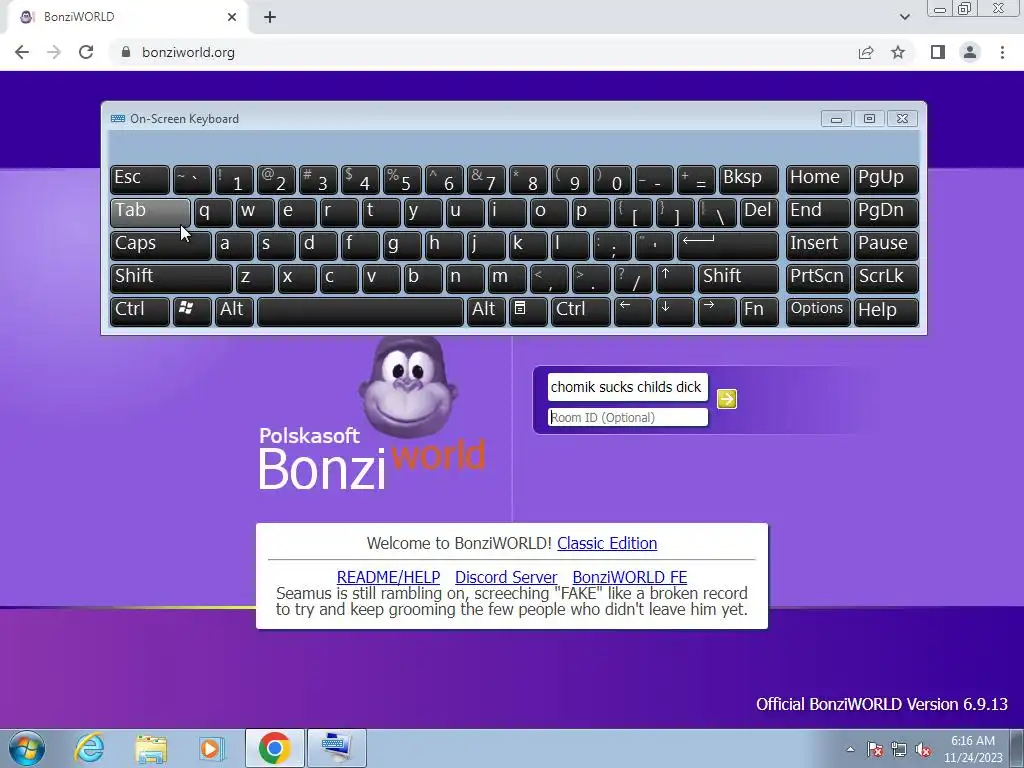Toggle the left Shift key
The height and width of the screenshot is (768, 1024).
point(171,278)
